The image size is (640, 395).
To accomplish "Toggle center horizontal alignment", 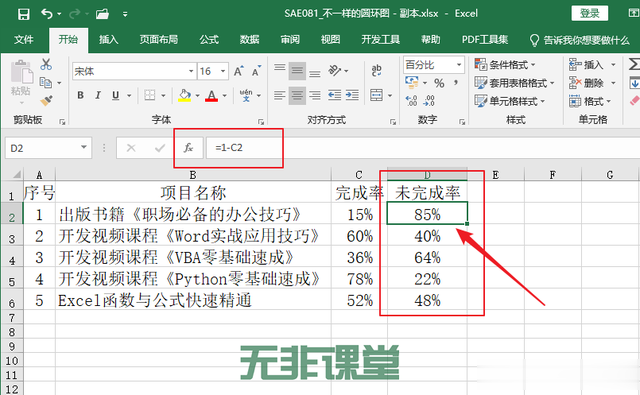I will pyautogui.click(x=297, y=95).
